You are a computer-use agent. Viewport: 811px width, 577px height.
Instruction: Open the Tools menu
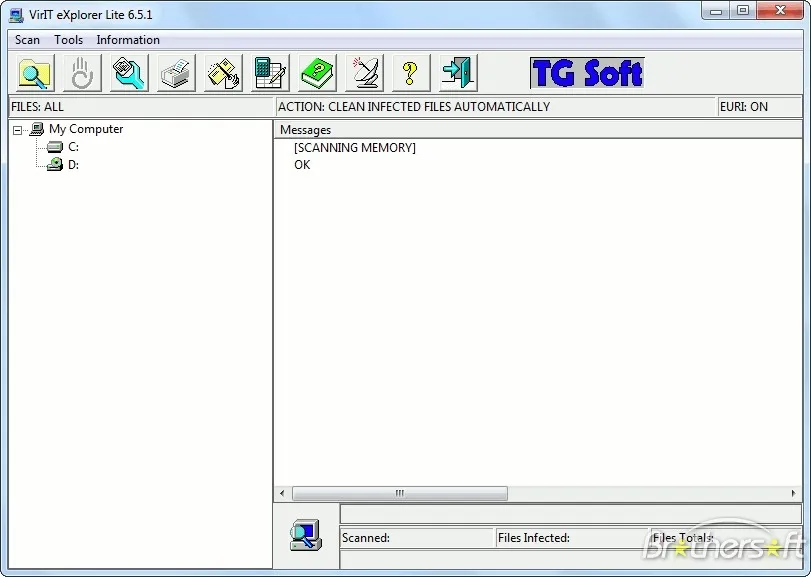pyautogui.click(x=68, y=40)
